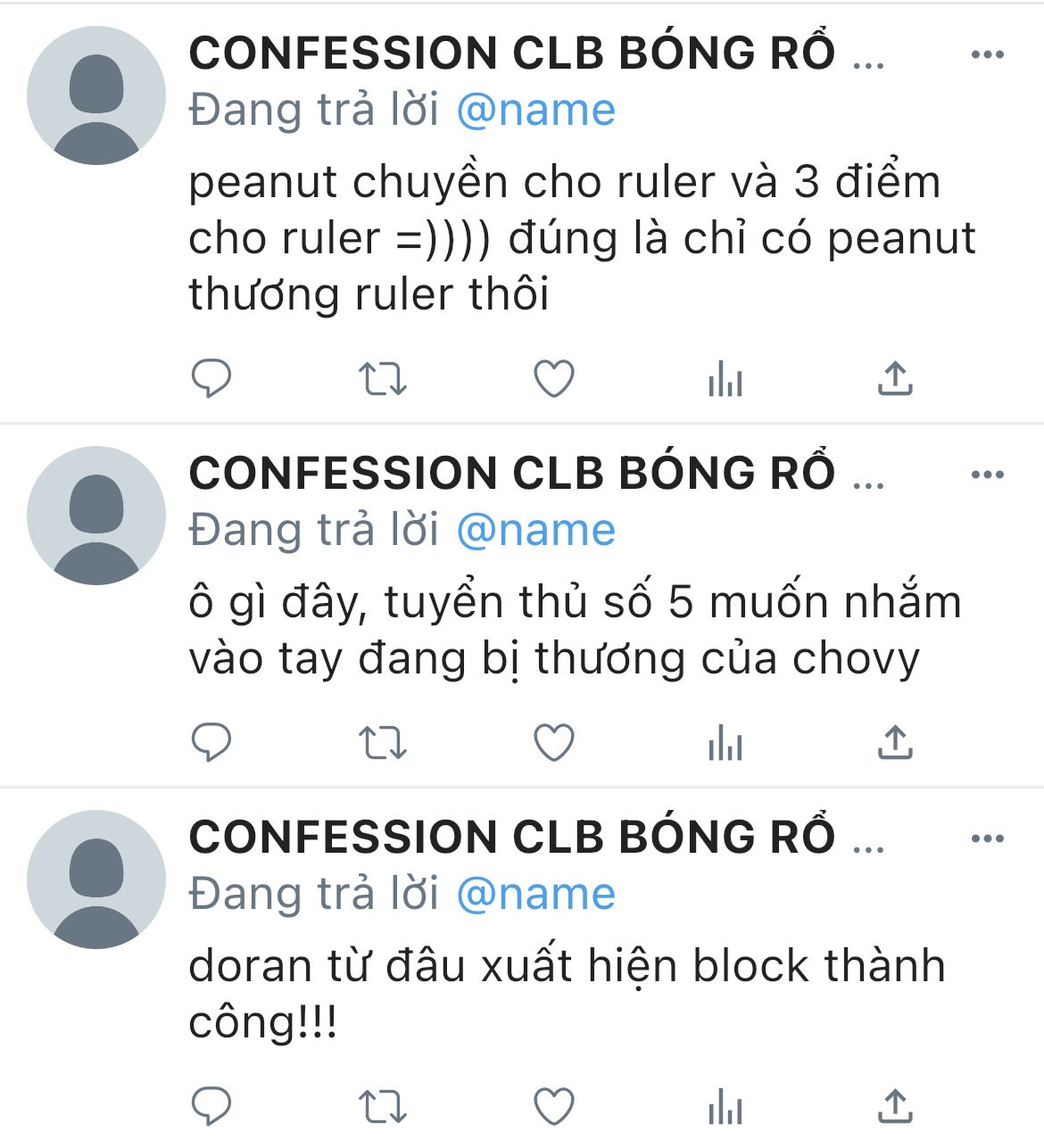This screenshot has height=1148, width=1044.
Task: Open @name link in the first tweet
Action: tap(535, 111)
